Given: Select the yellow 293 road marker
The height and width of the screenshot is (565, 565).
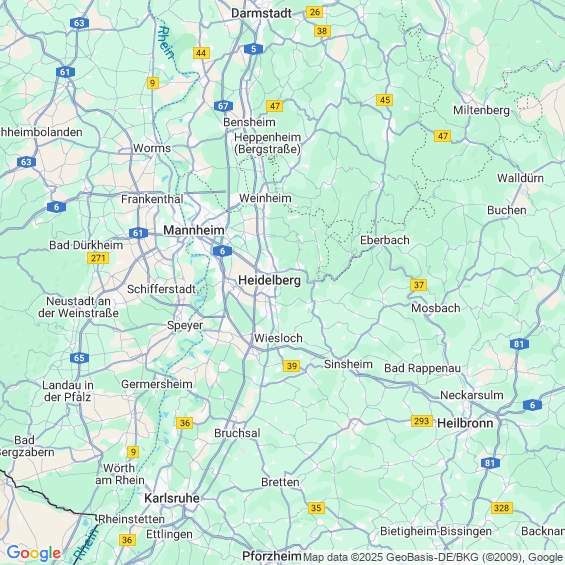Looking at the screenshot, I should click(x=422, y=421).
